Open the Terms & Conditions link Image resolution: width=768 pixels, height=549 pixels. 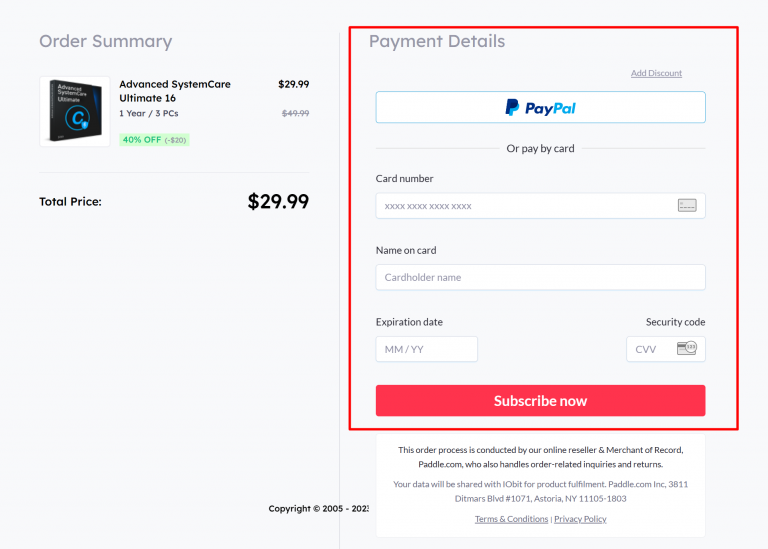point(511,519)
